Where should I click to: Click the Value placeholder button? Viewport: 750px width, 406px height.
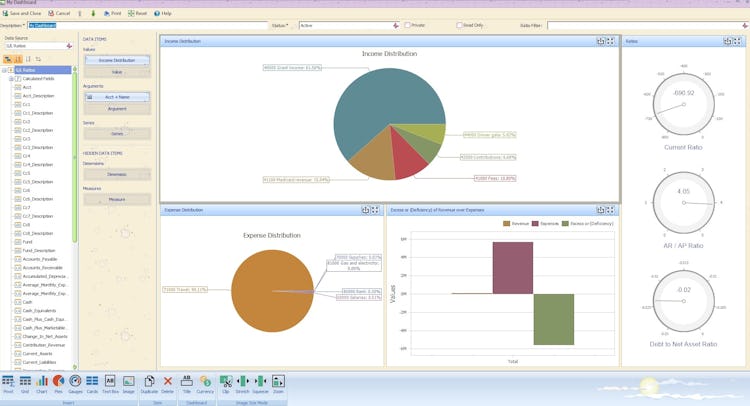pos(117,72)
